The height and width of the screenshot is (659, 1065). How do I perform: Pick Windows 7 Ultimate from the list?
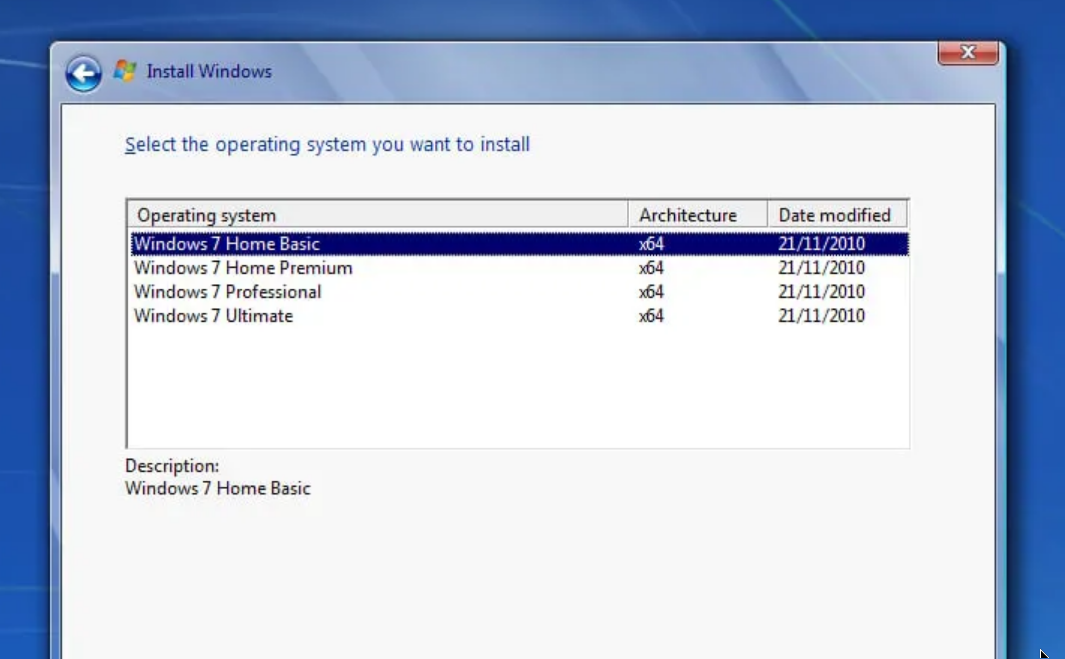coord(214,316)
